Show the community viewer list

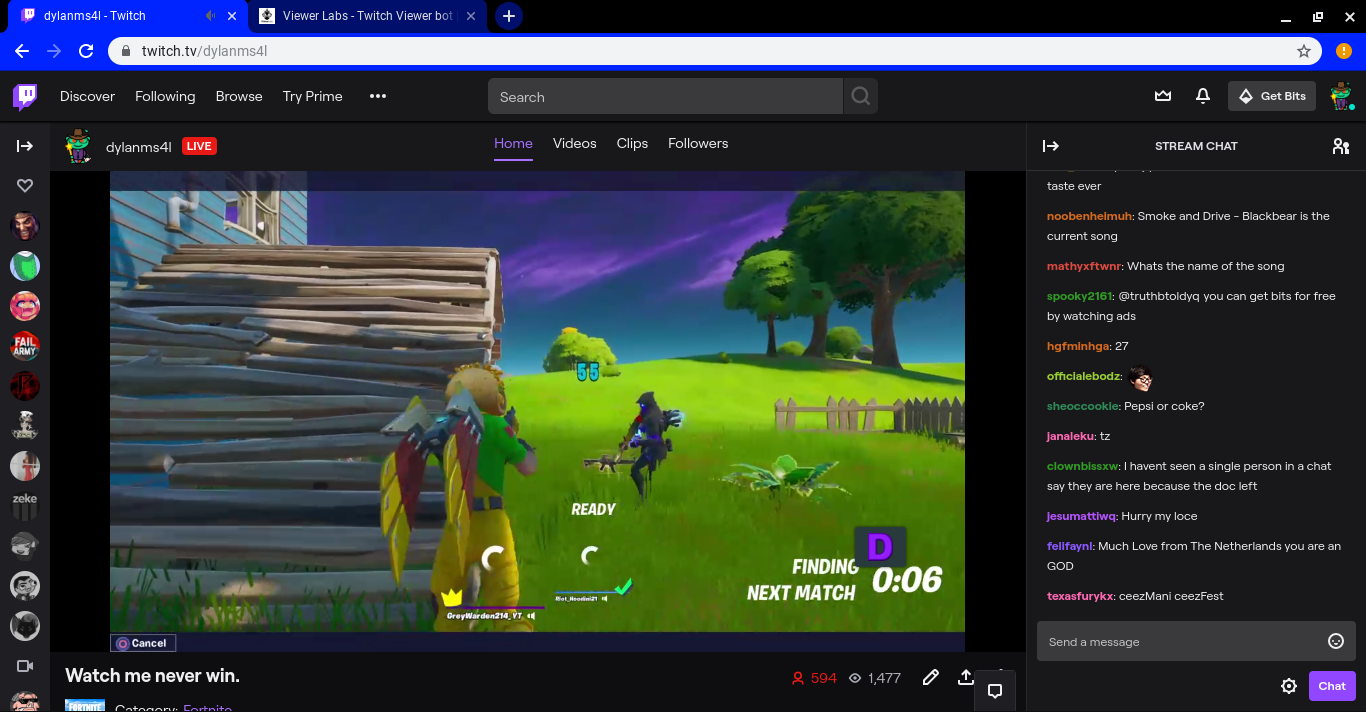(x=1340, y=146)
